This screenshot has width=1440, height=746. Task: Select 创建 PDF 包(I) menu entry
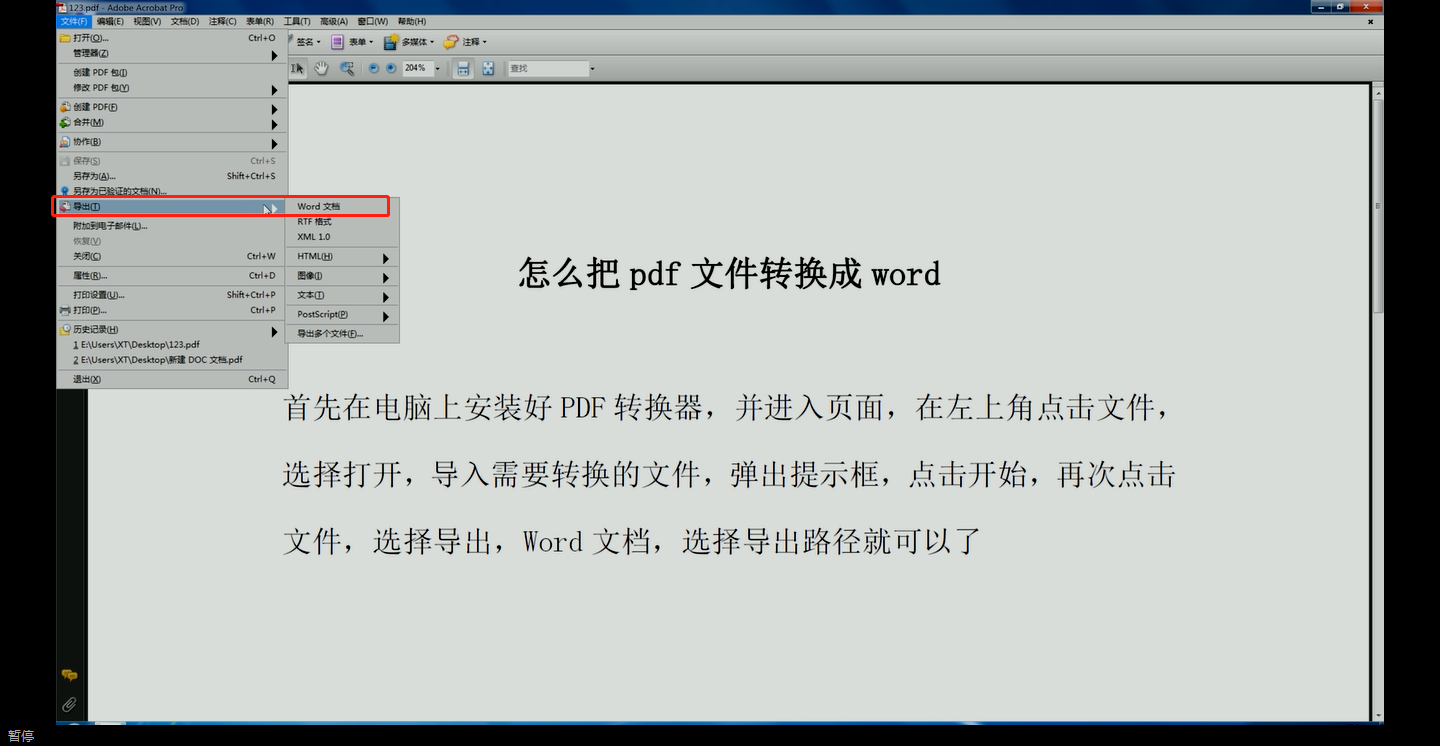(x=172, y=72)
